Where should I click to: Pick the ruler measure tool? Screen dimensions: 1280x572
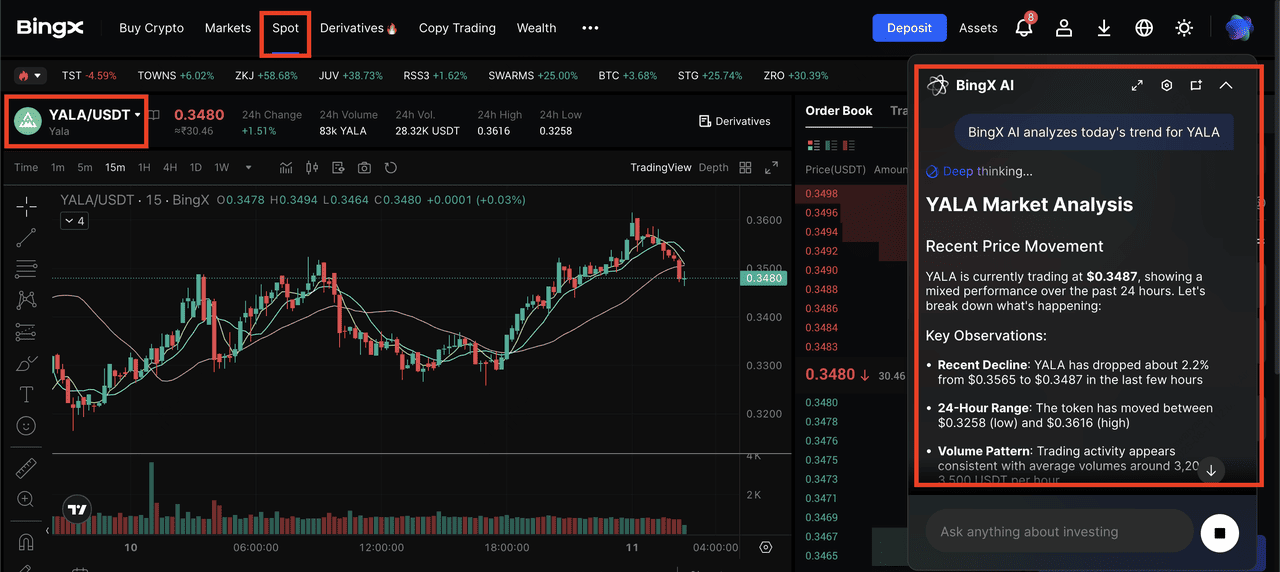pos(27,468)
